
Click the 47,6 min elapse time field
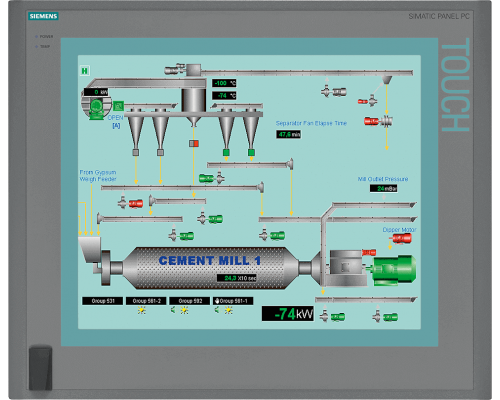(288, 134)
